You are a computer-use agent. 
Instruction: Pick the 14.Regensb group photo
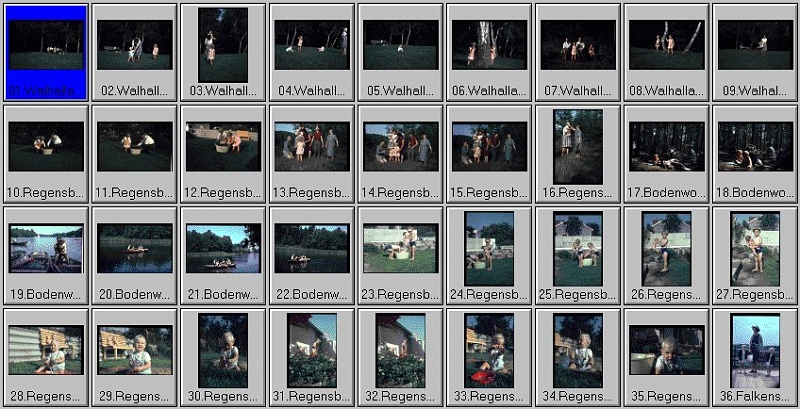pyautogui.click(x=400, y=146)
